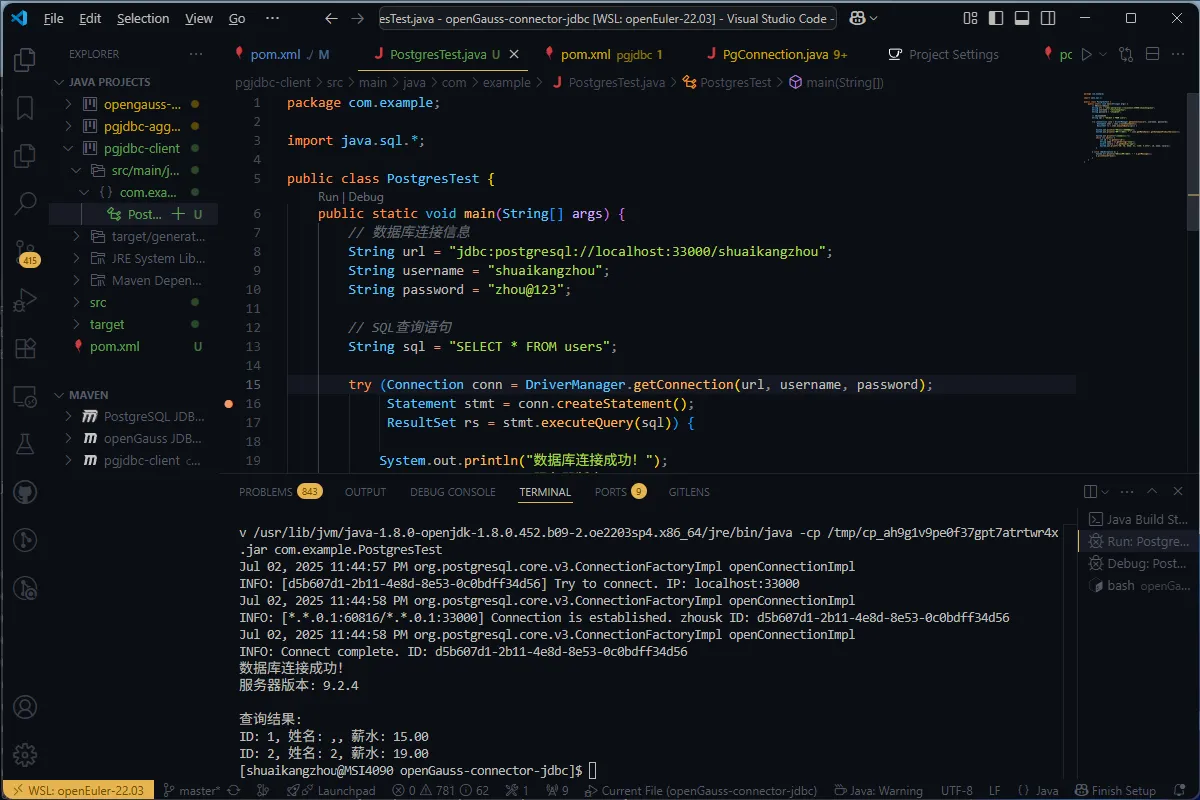1200x800 pixels.
Task: Go back using navigation arrow
Action: (x=331, y=18)
